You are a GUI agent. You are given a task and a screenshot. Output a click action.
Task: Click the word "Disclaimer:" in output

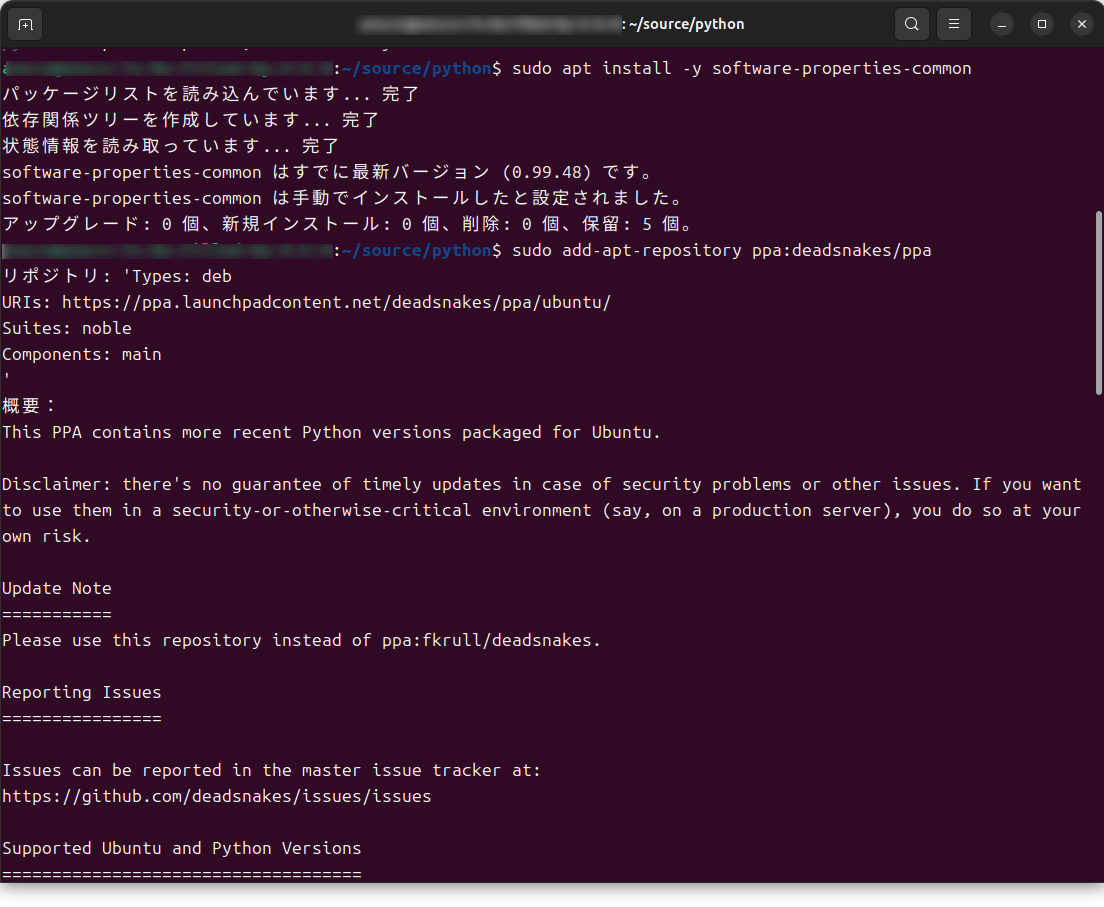[57, 484]
